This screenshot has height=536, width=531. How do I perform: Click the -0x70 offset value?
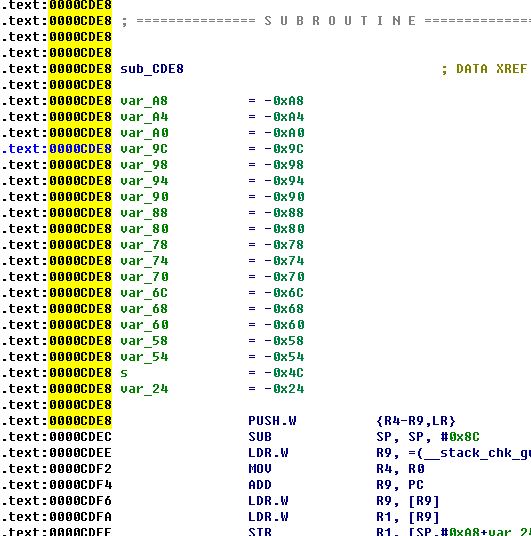point(284,277)
